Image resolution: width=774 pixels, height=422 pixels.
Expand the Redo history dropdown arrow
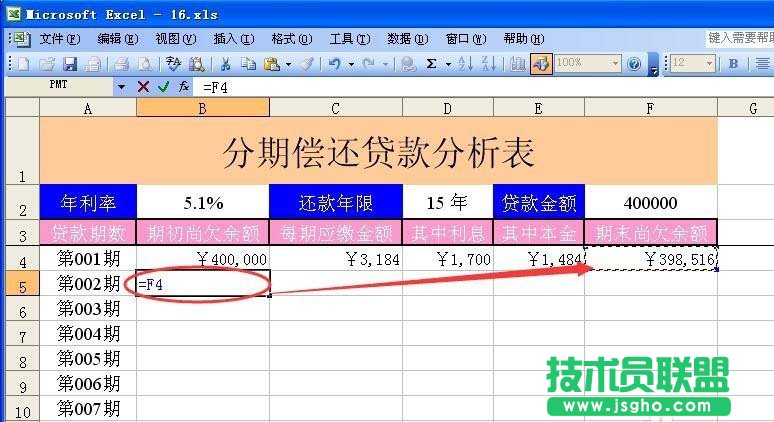(385, 64)
